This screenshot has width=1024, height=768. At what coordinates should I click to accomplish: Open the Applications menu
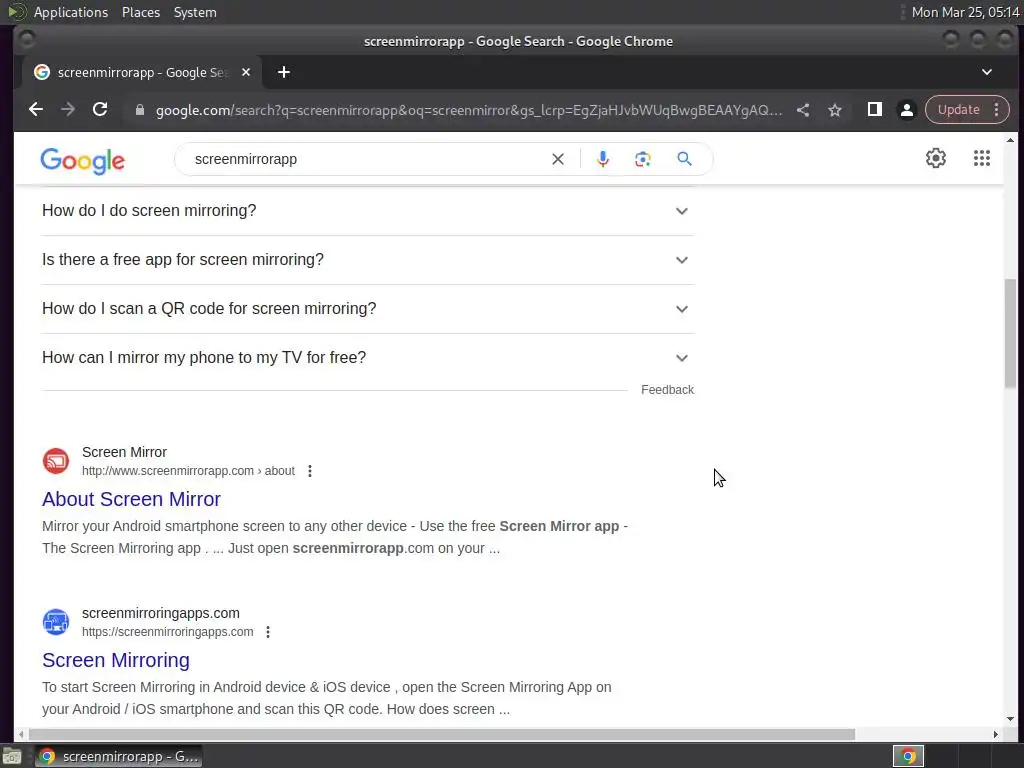point(71,12)
